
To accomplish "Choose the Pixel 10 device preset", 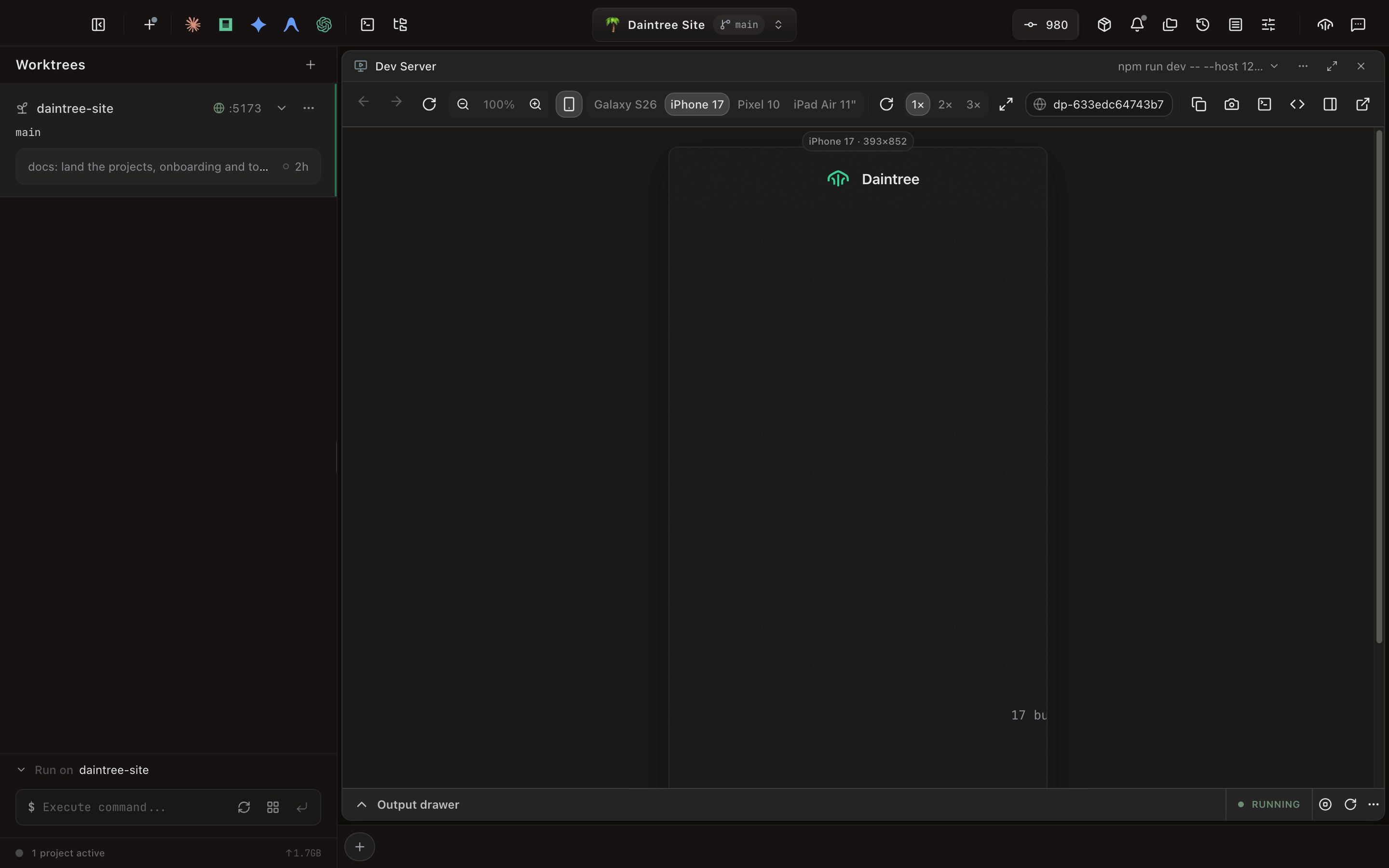I will click(758, 105).
